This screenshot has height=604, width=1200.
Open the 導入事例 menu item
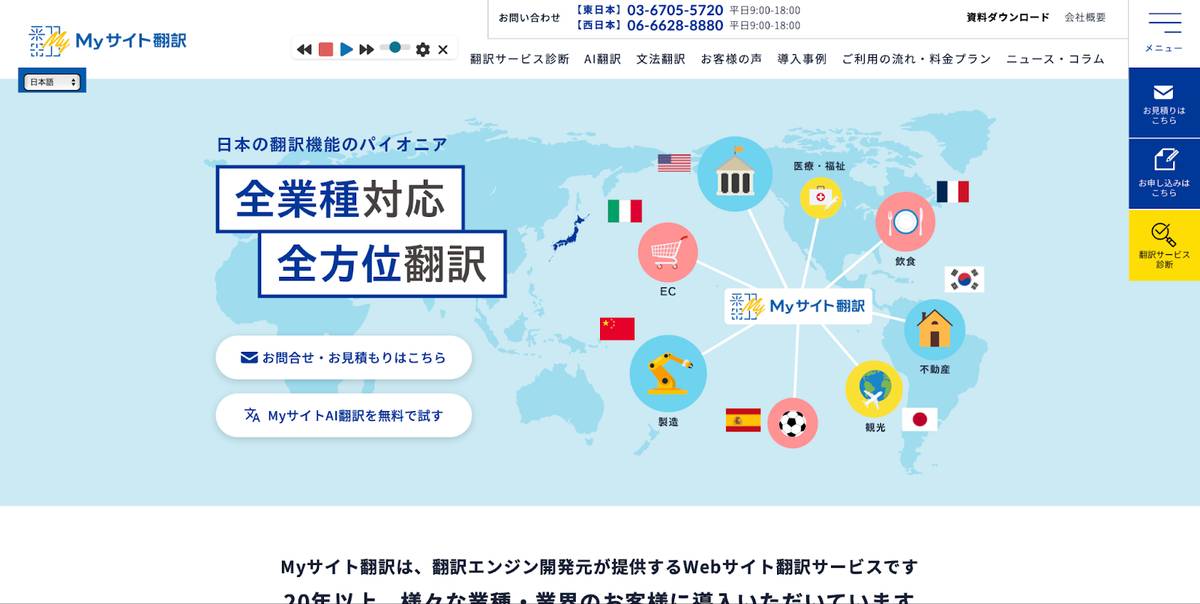pyautogui.click(x=801, y=59)
